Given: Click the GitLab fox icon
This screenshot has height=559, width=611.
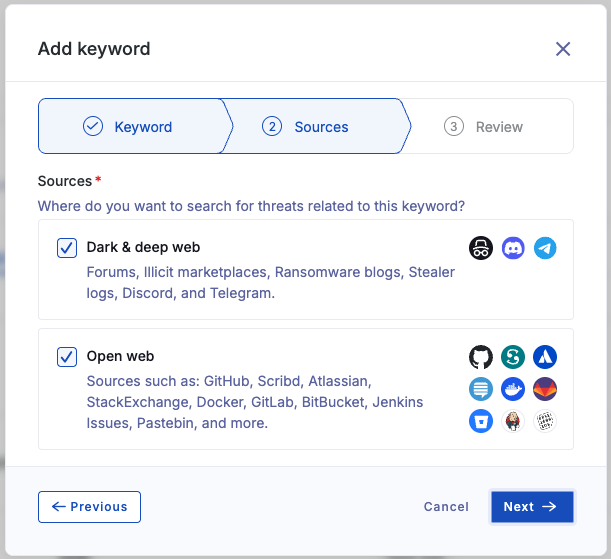Looking at the screenshot, I should (545, 389).
